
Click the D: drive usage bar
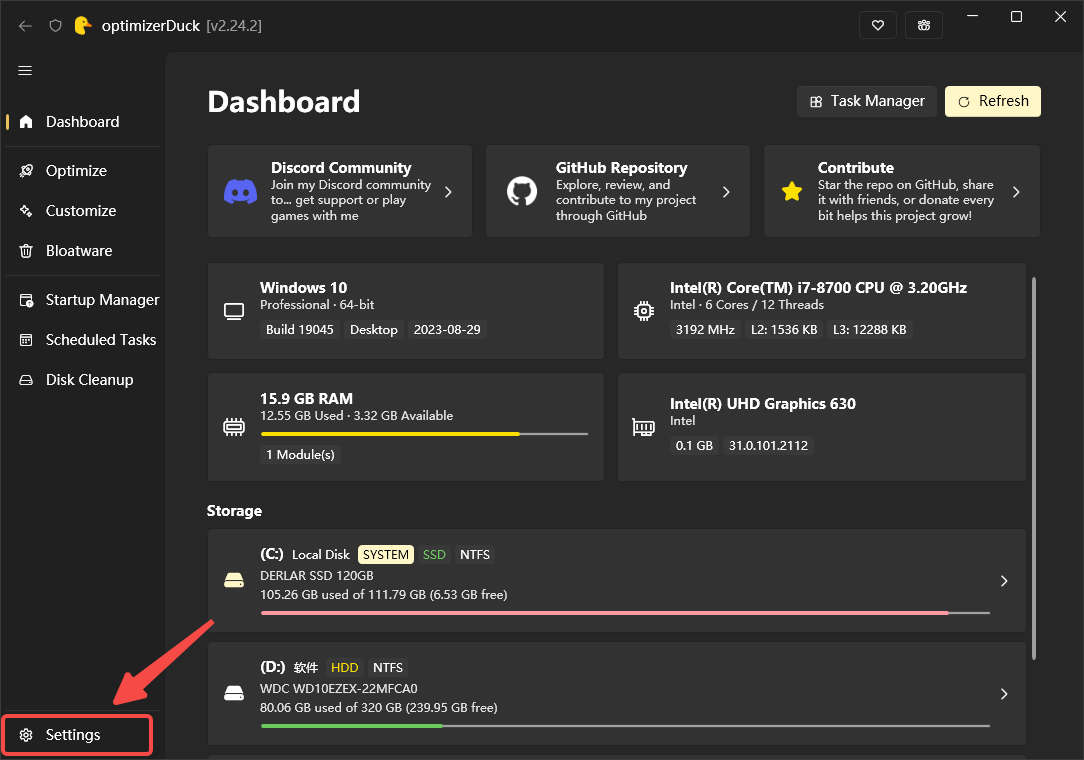point(626,725)
